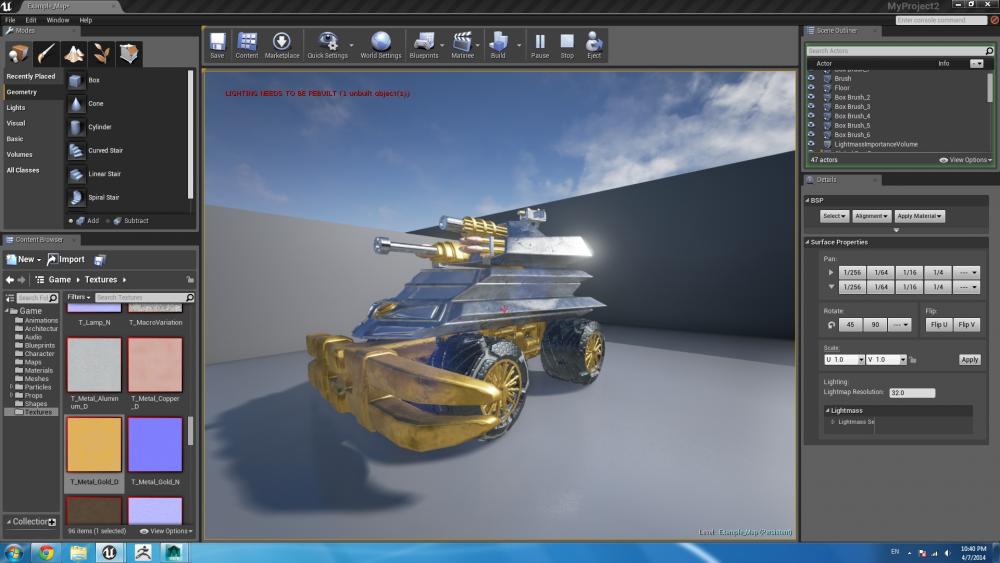Click the Save All icon in Content Browser

[x=99, y=260]
